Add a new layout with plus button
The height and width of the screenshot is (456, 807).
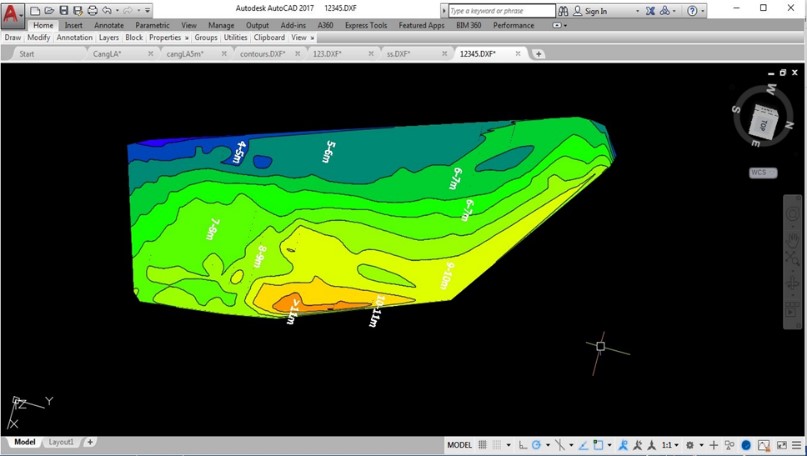(x=90, y=442)
